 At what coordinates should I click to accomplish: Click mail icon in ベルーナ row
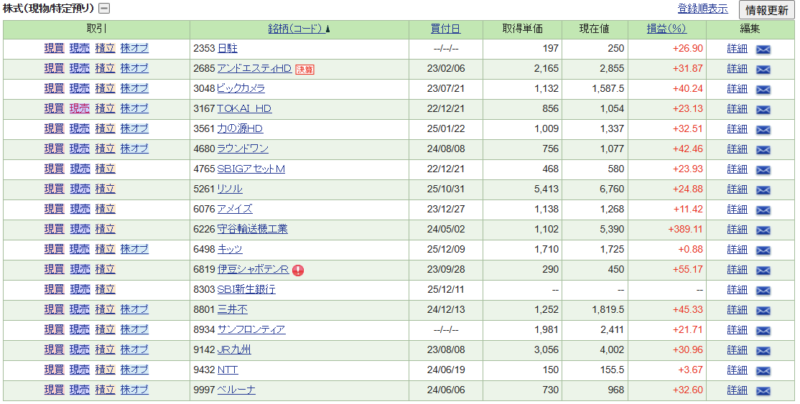[x=763, y=389]
